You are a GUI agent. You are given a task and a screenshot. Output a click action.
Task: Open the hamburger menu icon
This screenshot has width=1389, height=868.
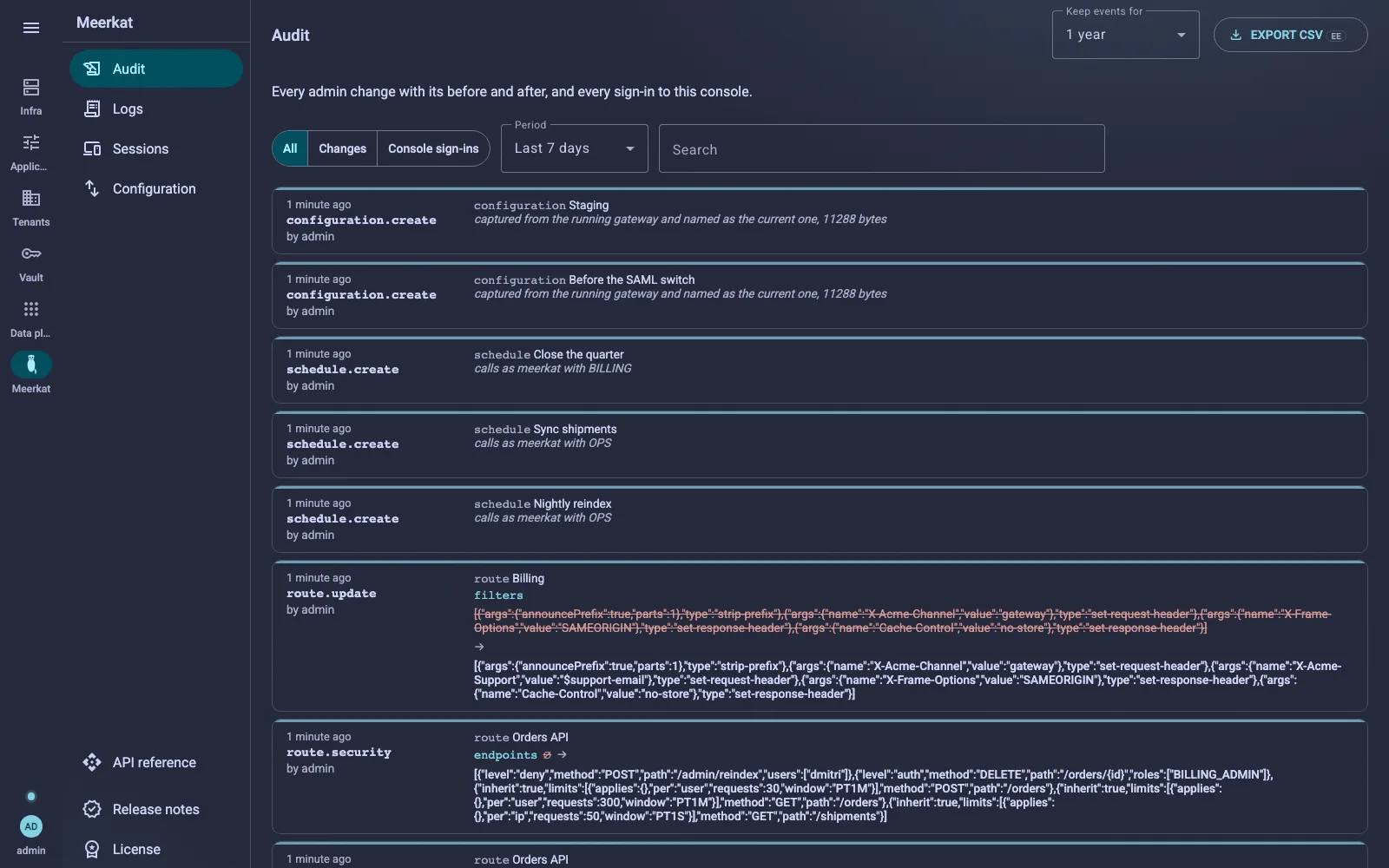click(31, 28)
